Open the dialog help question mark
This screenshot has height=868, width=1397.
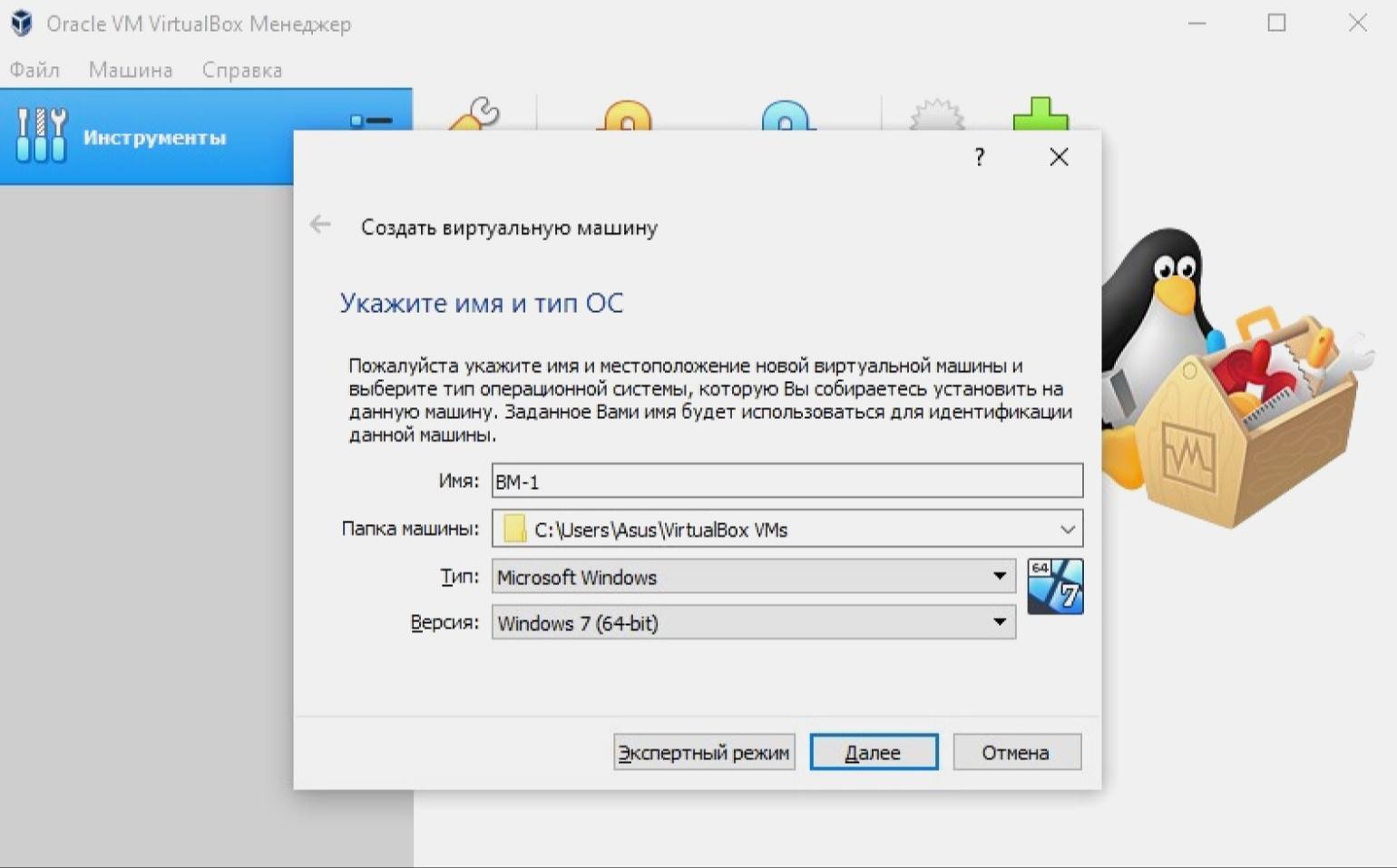click(x=980, y=157)
